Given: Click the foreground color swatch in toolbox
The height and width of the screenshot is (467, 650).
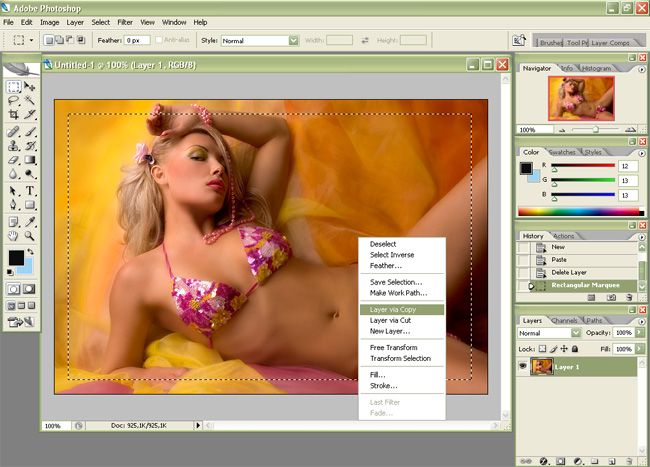Looking at the screenshot, I should [x=17, y=258].
